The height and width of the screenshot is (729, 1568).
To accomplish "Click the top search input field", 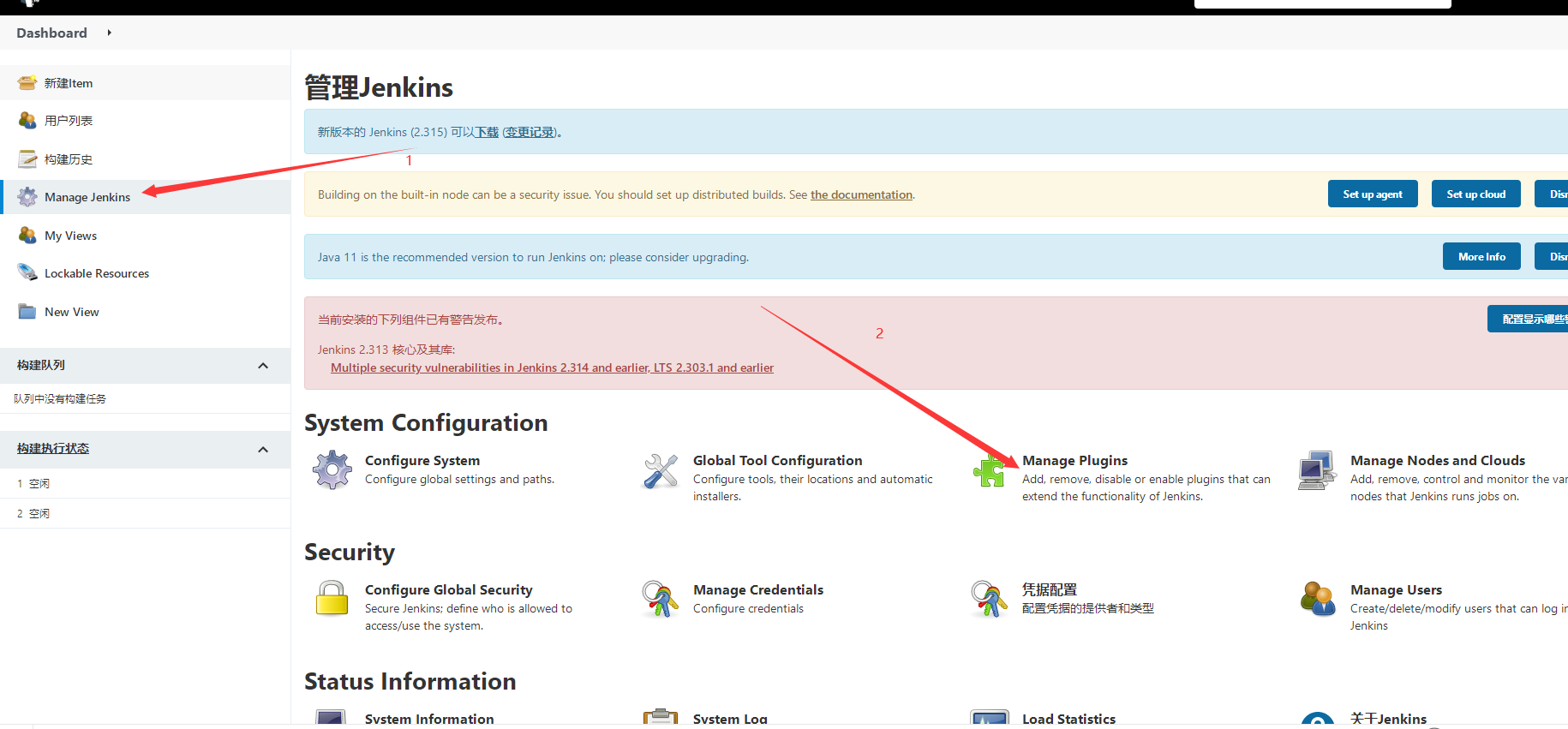I will 1322,3.
